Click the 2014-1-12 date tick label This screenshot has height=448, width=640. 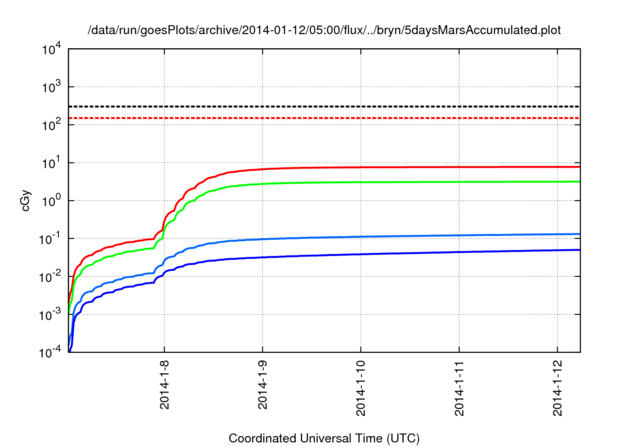[x=558, y=388]
